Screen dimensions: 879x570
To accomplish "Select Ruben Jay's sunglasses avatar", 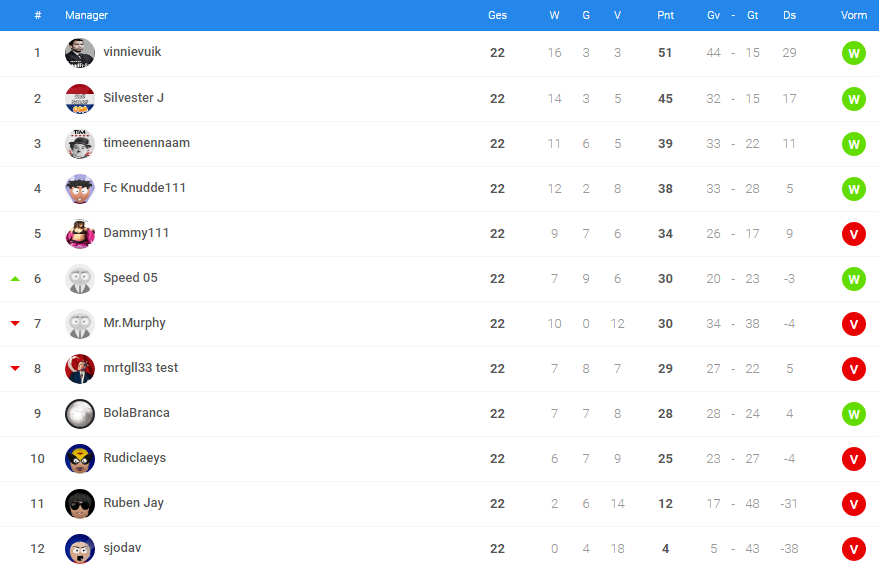I will [80, 504].
